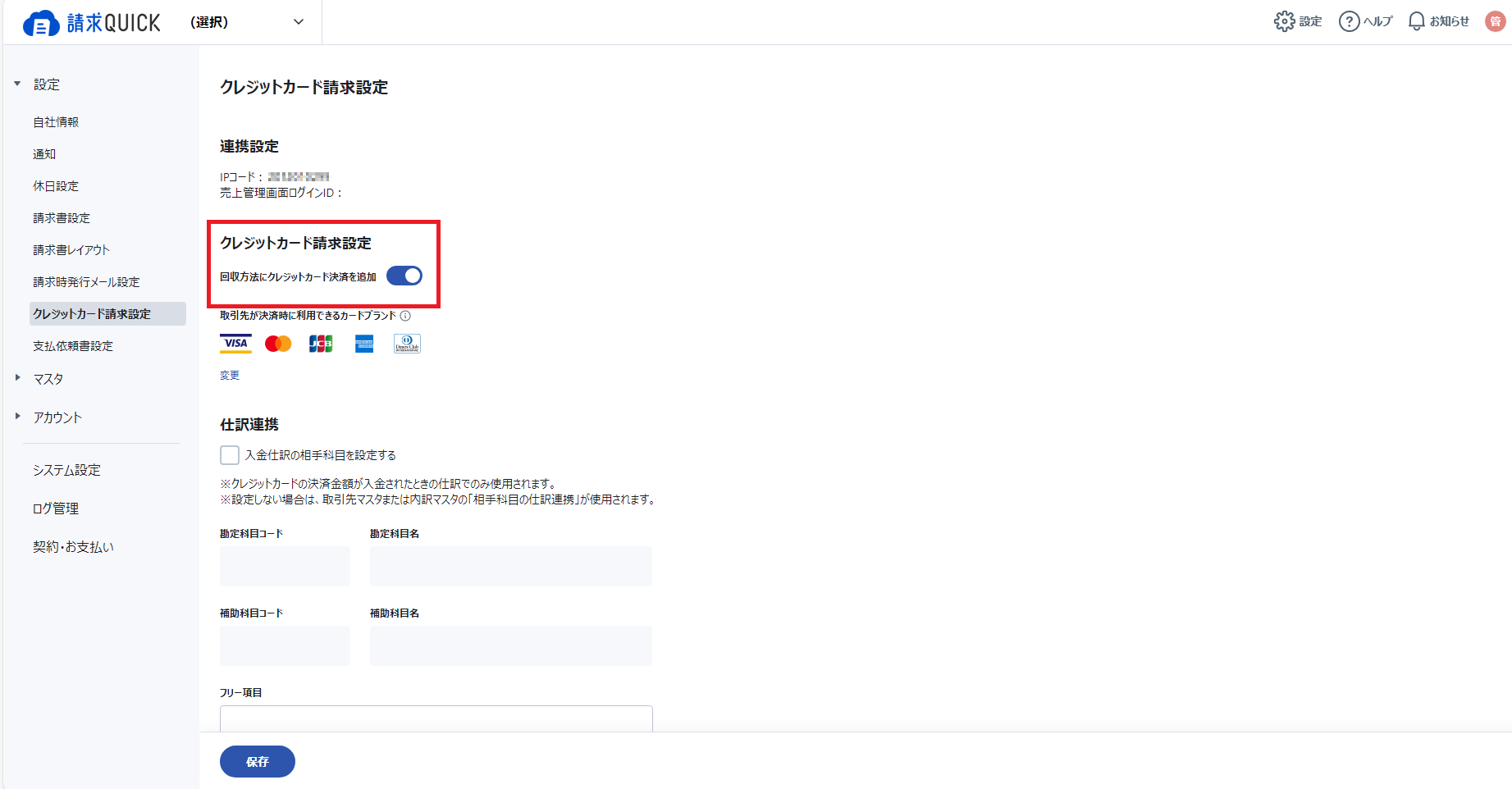Open 契約・お支払い in sidebar

pos(73,547)
